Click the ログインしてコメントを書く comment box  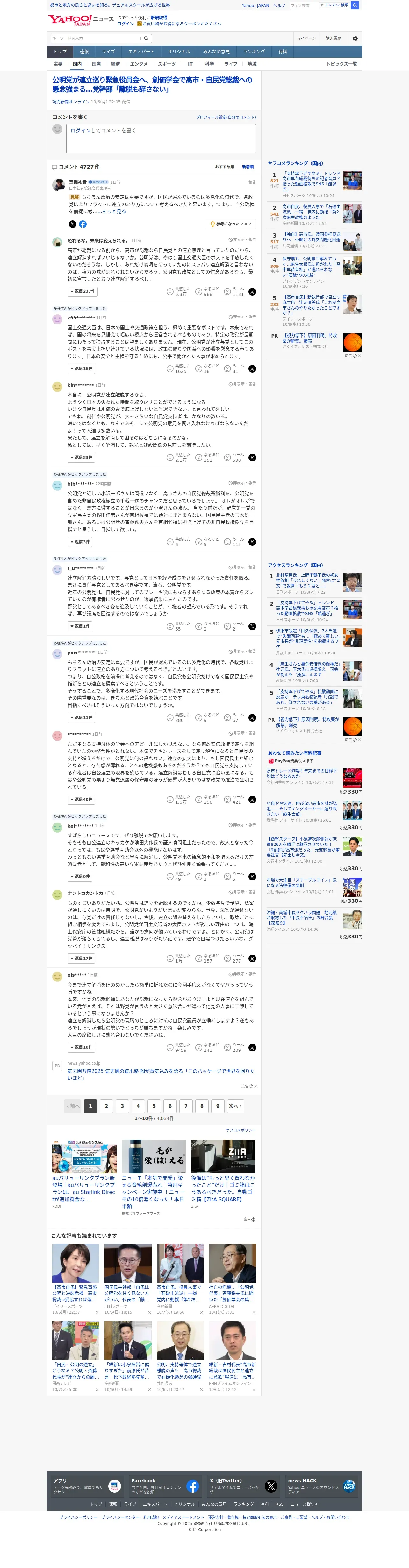(x=161, y=138)
